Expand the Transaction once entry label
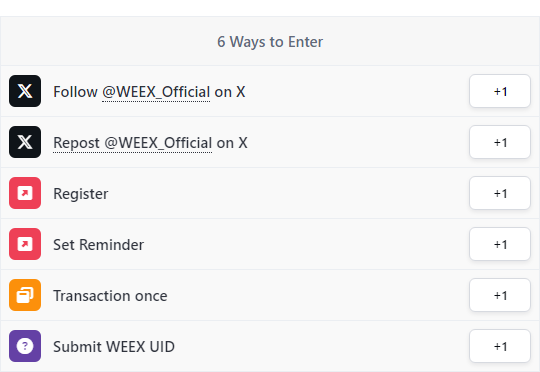Viewport: 540px width, 372px height. 110,296
